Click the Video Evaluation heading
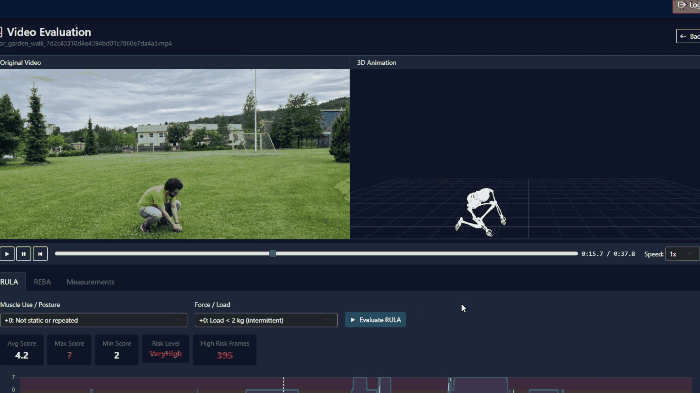The width and height of the screenshot is (700, 393). [x=49, y=32]
